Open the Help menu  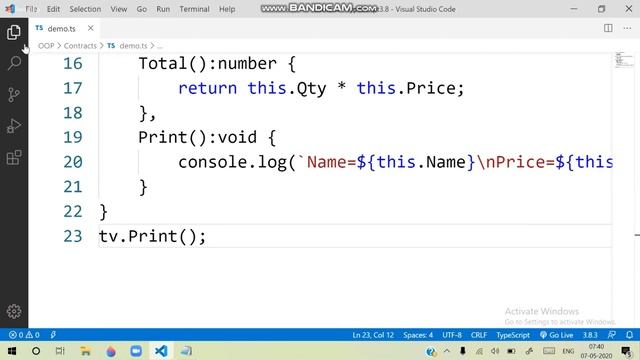[227, 9]
